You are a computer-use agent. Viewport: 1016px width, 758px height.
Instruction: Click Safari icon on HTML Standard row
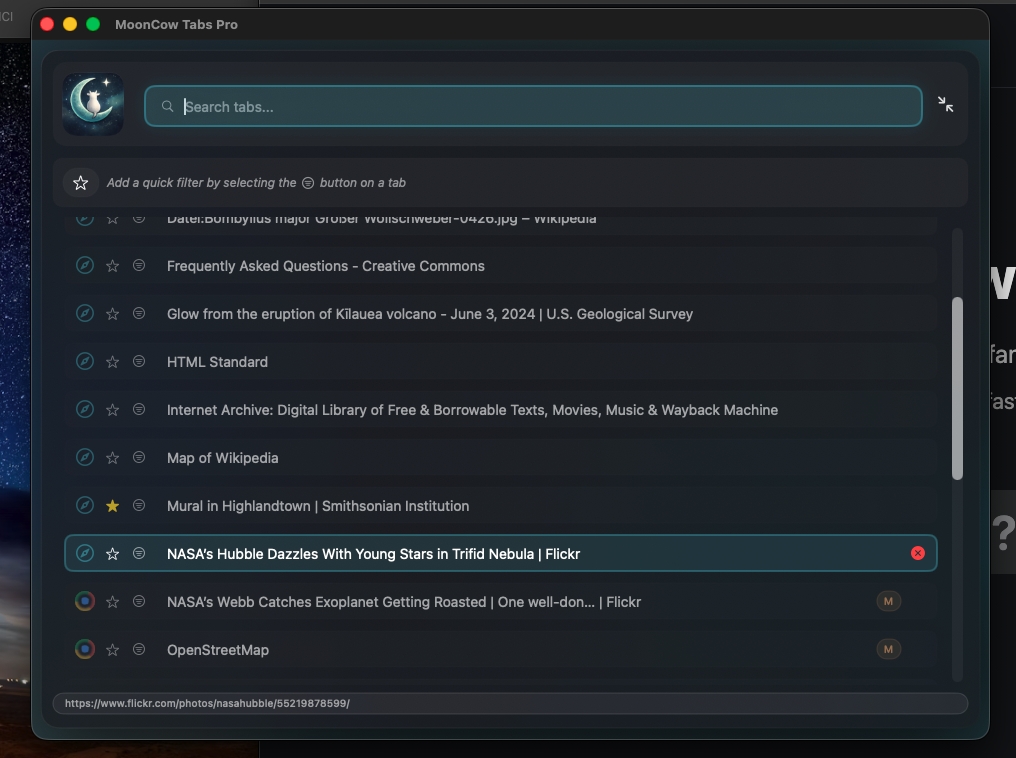tap(85, 362)
